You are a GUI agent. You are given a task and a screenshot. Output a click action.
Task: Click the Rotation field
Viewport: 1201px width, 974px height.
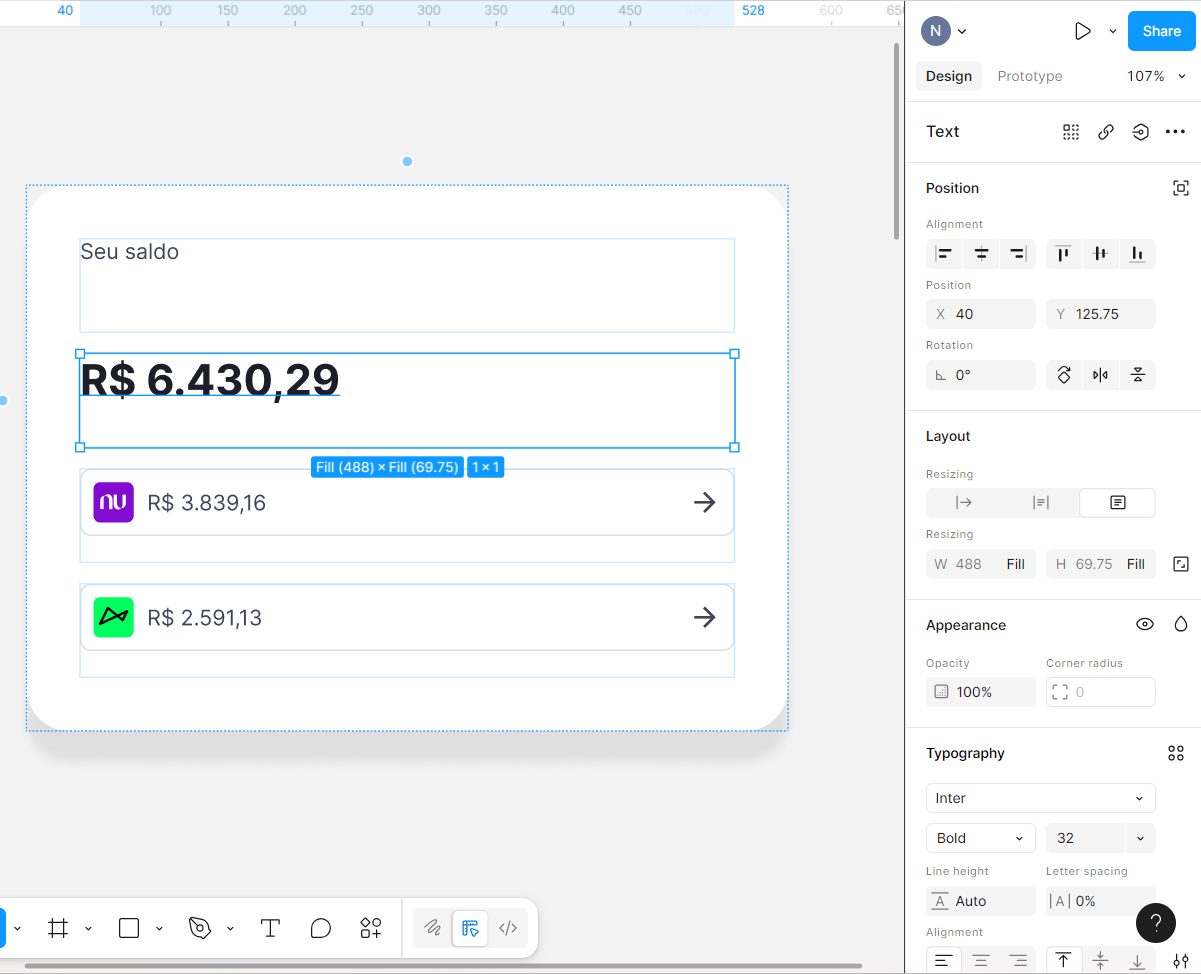(981, 375)
